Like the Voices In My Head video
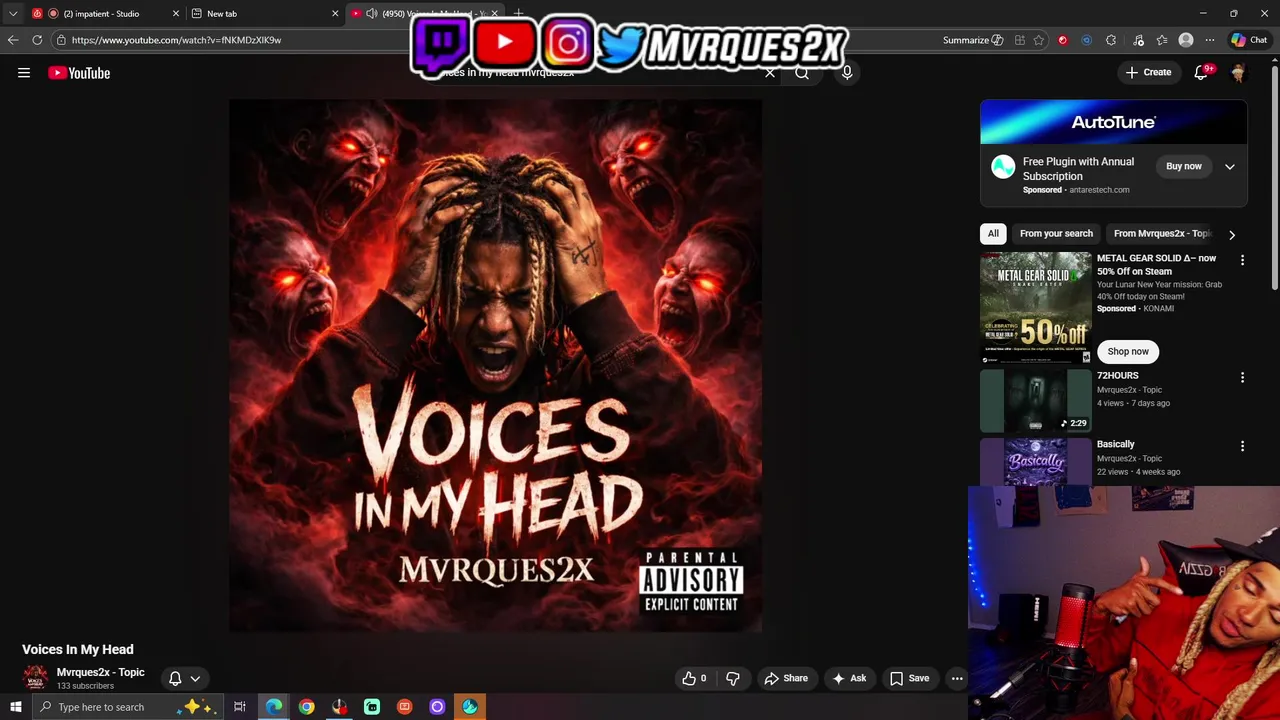This screenshot has height=720, width=1280. [695, 678]
